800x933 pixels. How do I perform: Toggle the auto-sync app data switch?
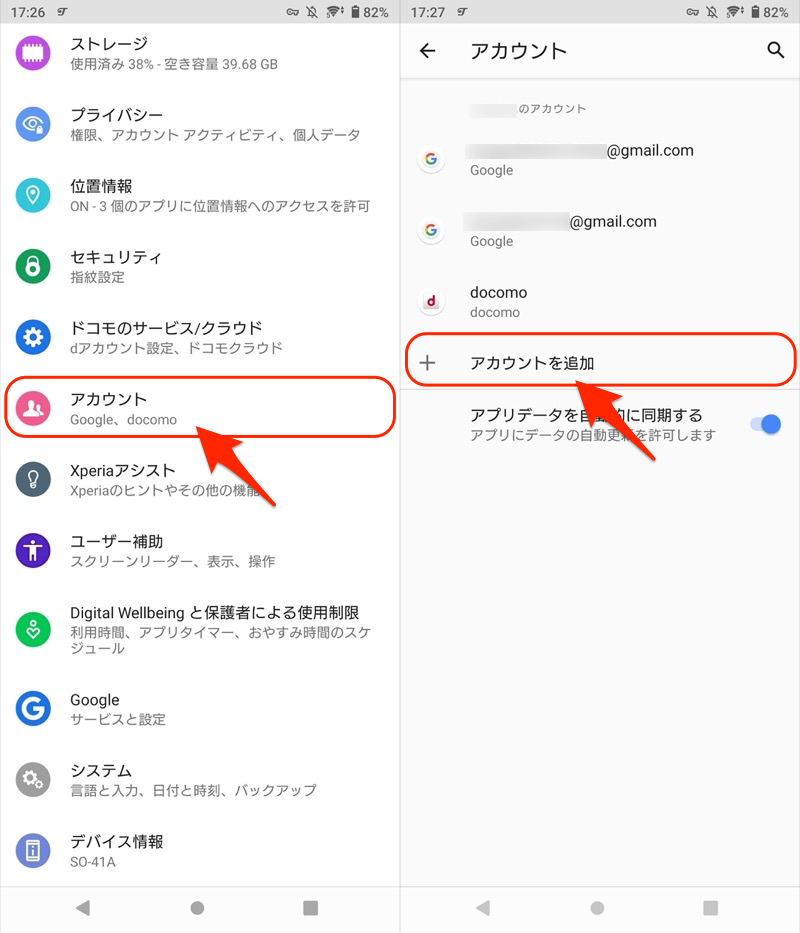[765, 424]
